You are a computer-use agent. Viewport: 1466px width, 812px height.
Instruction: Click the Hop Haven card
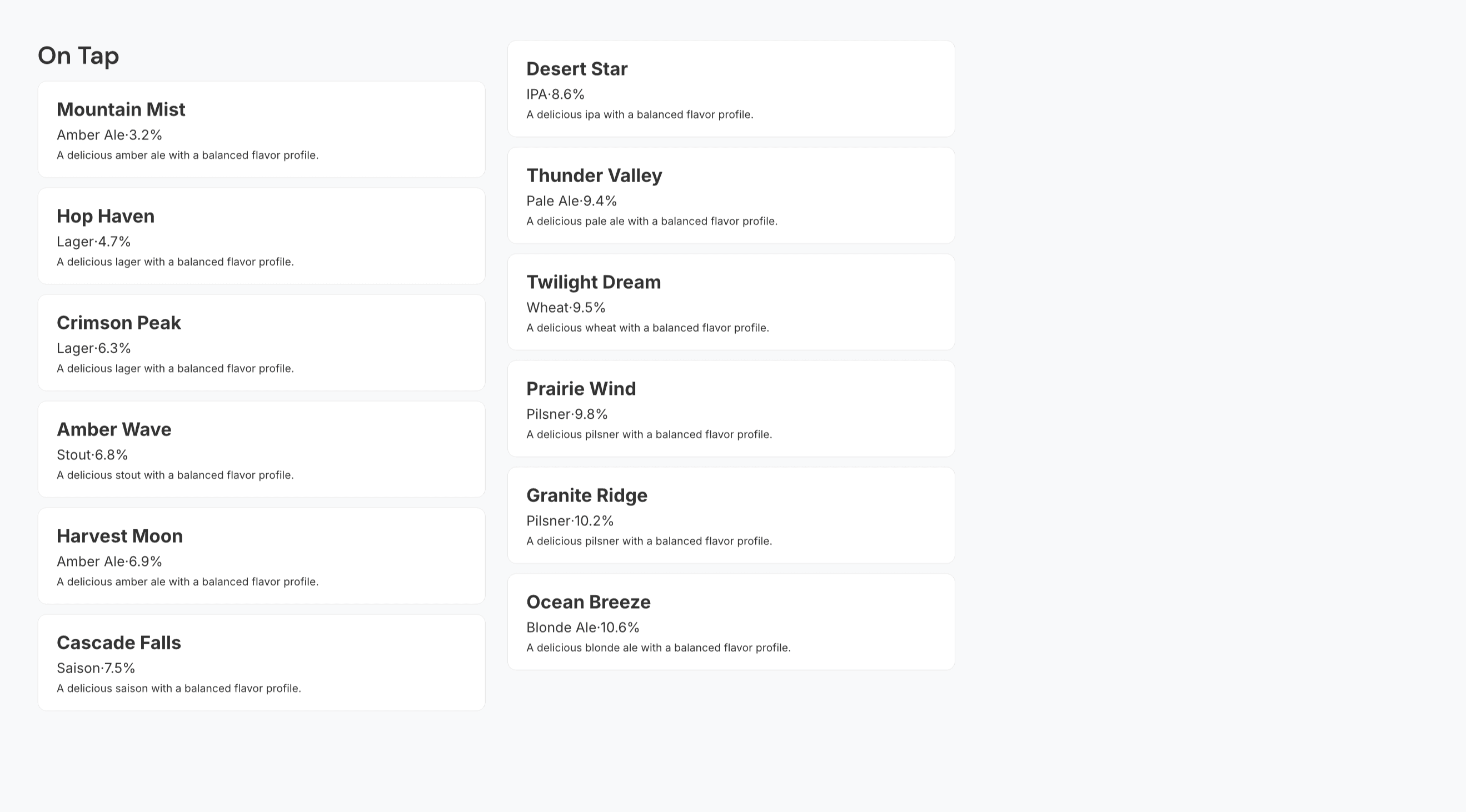261,236
